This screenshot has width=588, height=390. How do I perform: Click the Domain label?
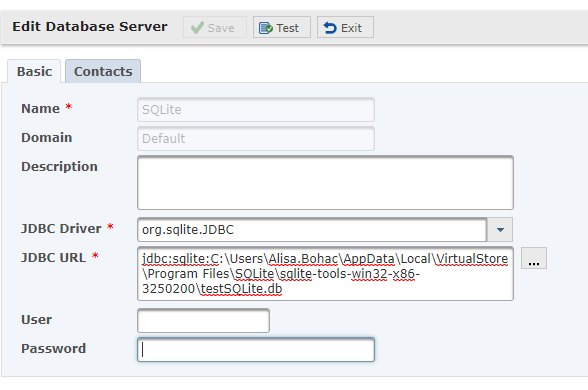46,137
